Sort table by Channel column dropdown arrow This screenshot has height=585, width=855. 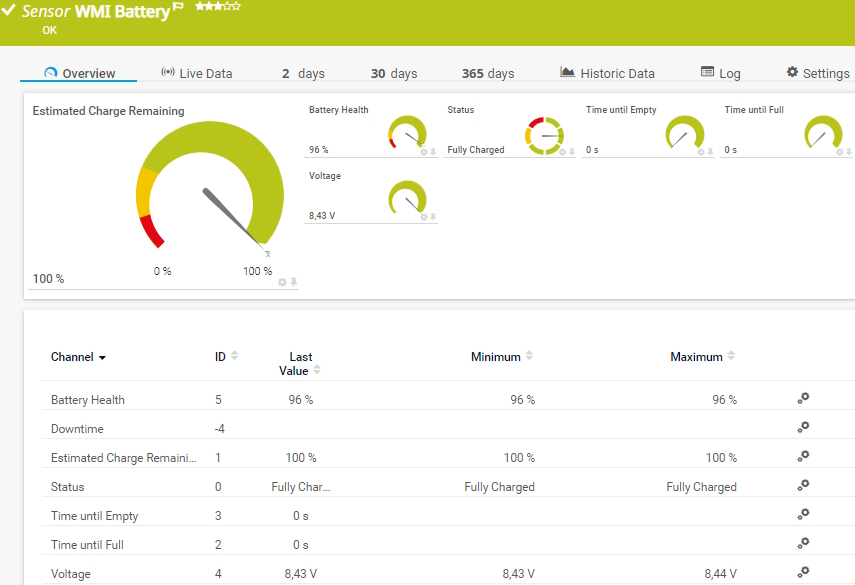(x=102, y=358)
